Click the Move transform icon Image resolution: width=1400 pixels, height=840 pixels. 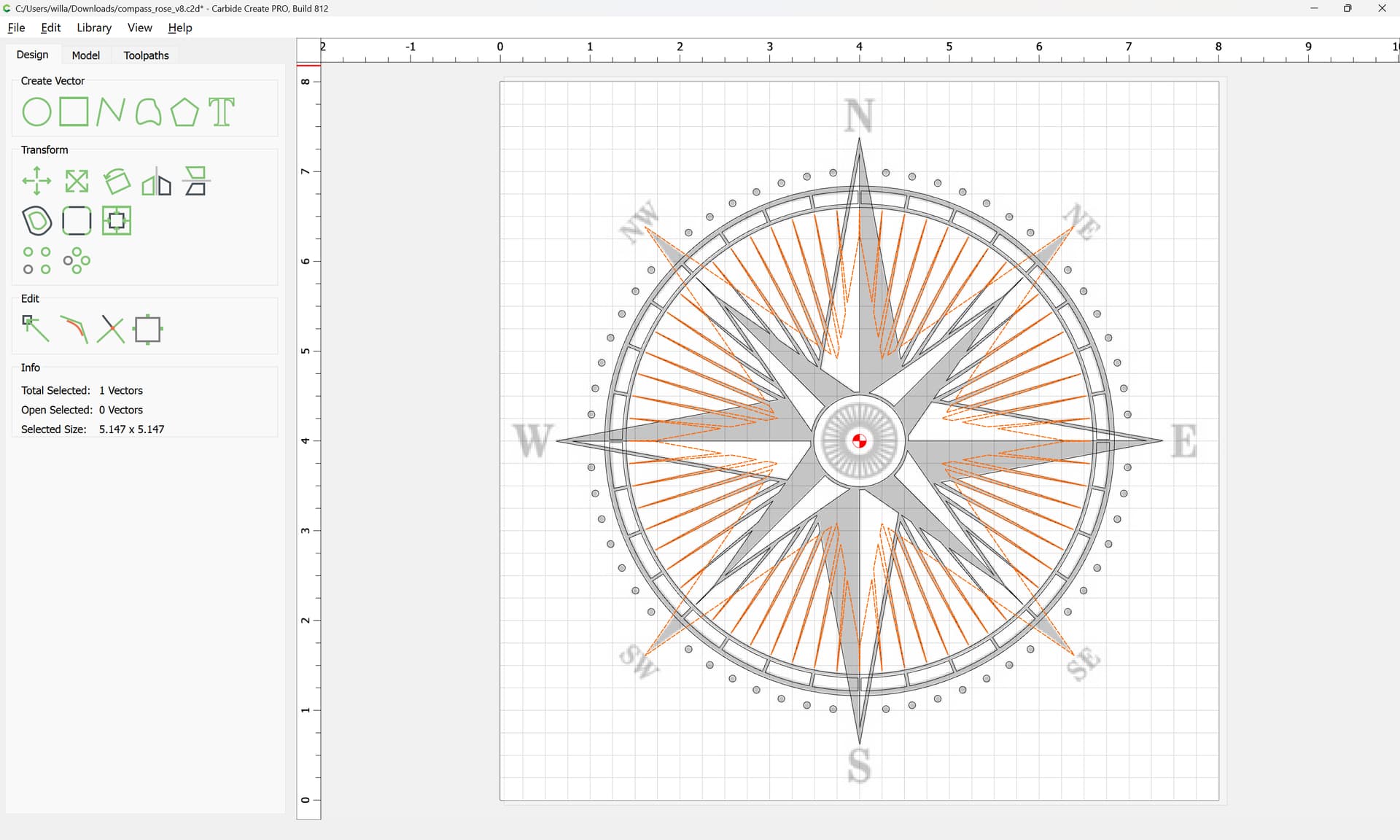36,181
